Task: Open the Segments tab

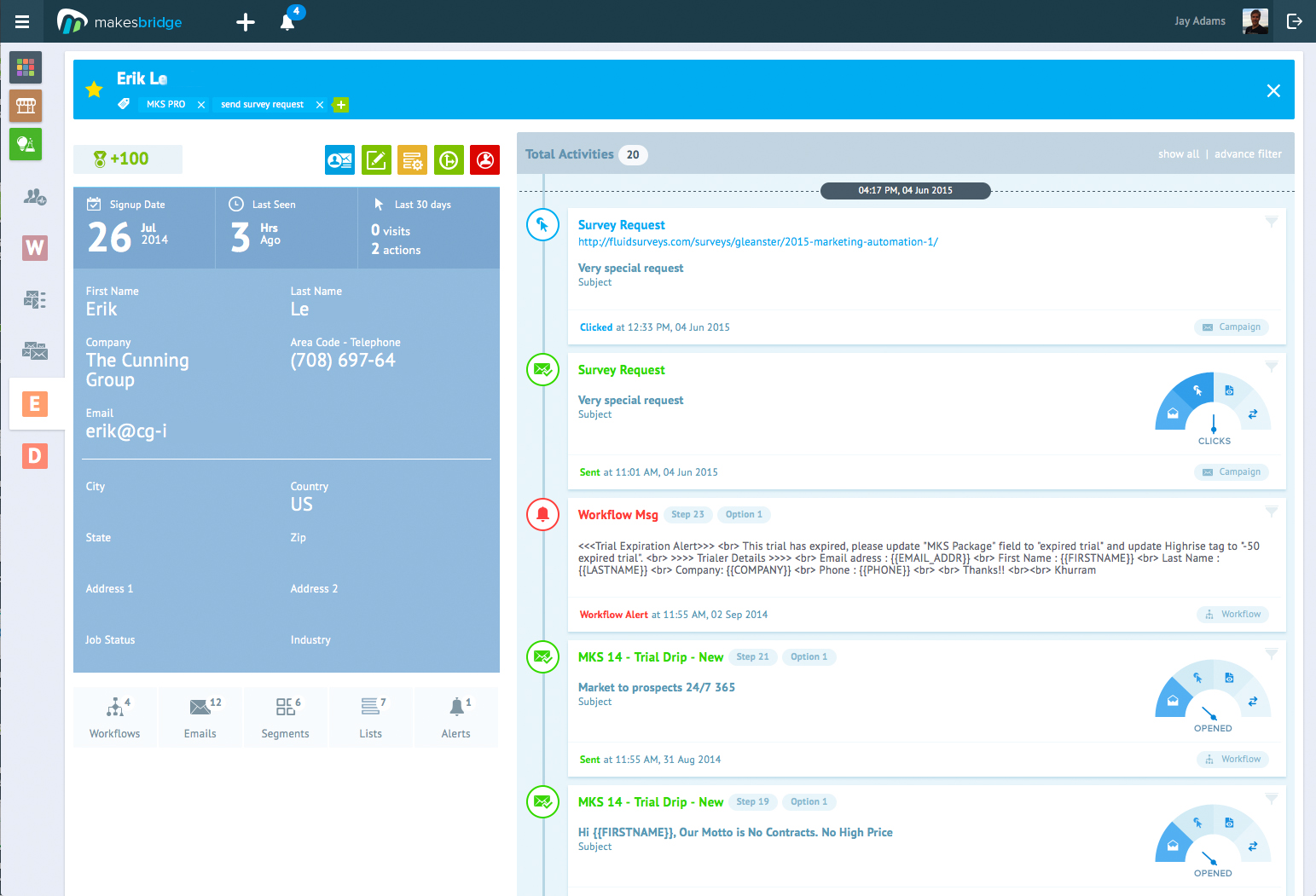Action: coord(286,718)
